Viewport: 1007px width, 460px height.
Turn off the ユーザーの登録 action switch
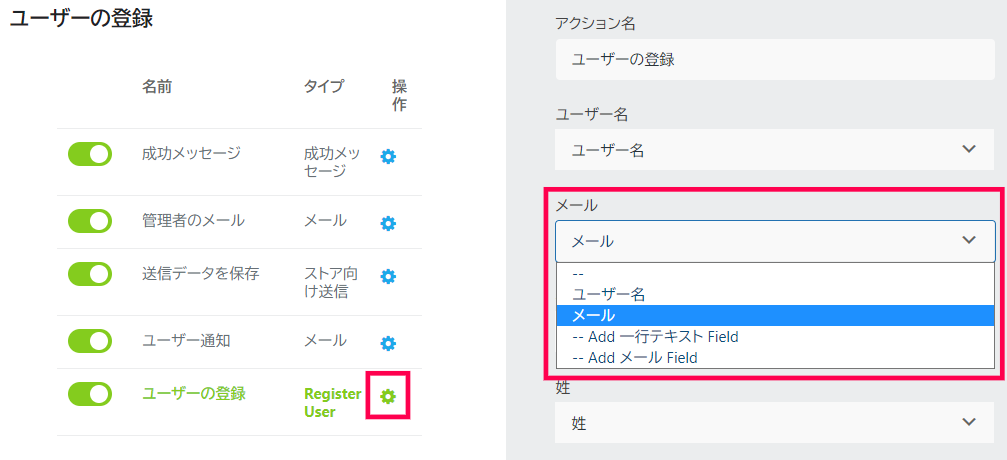click(x=90, y=394)
